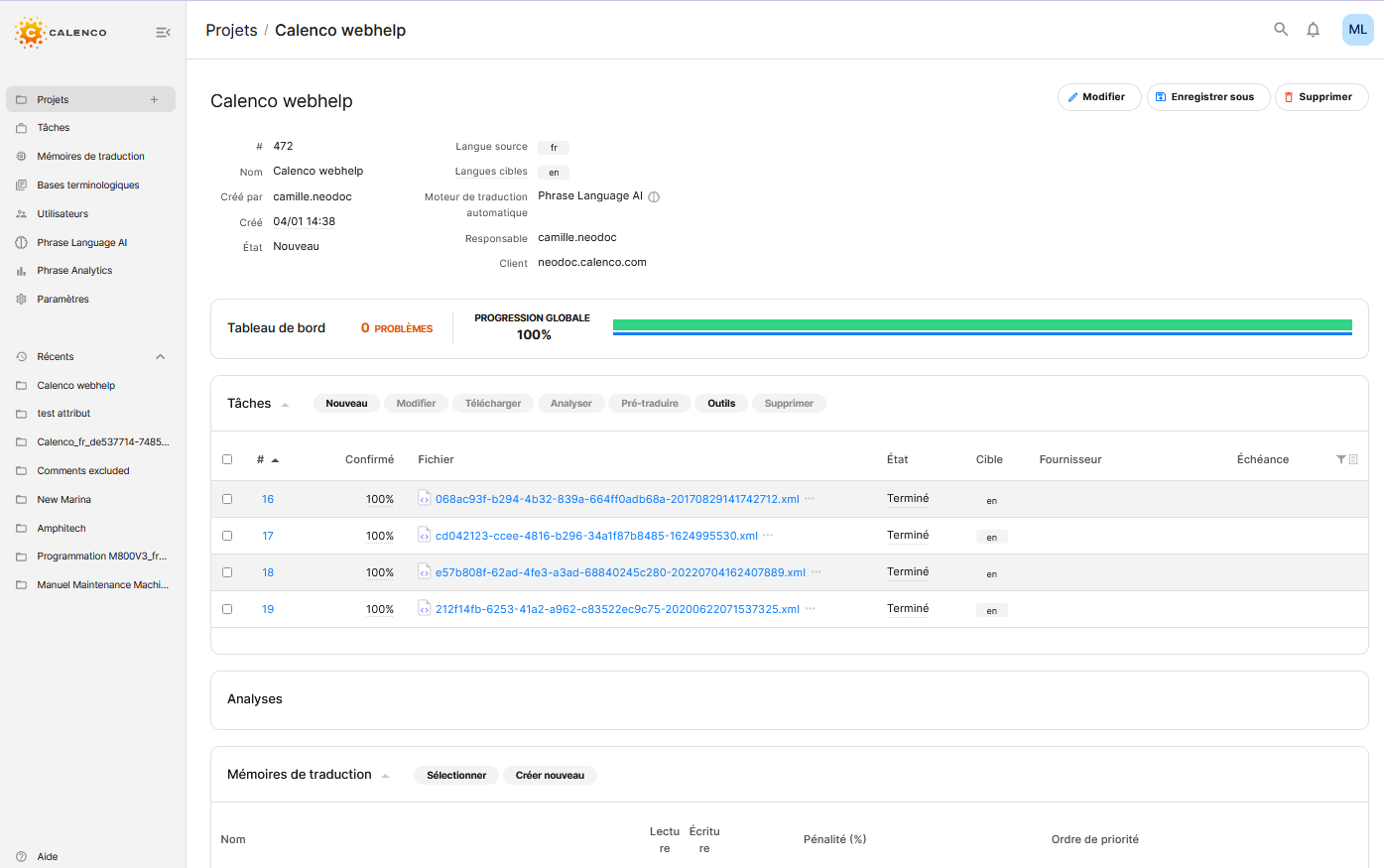Open more options dots for file 068ac93f
This screenshot has width=1384, height=868.
(x=810, y=498)
